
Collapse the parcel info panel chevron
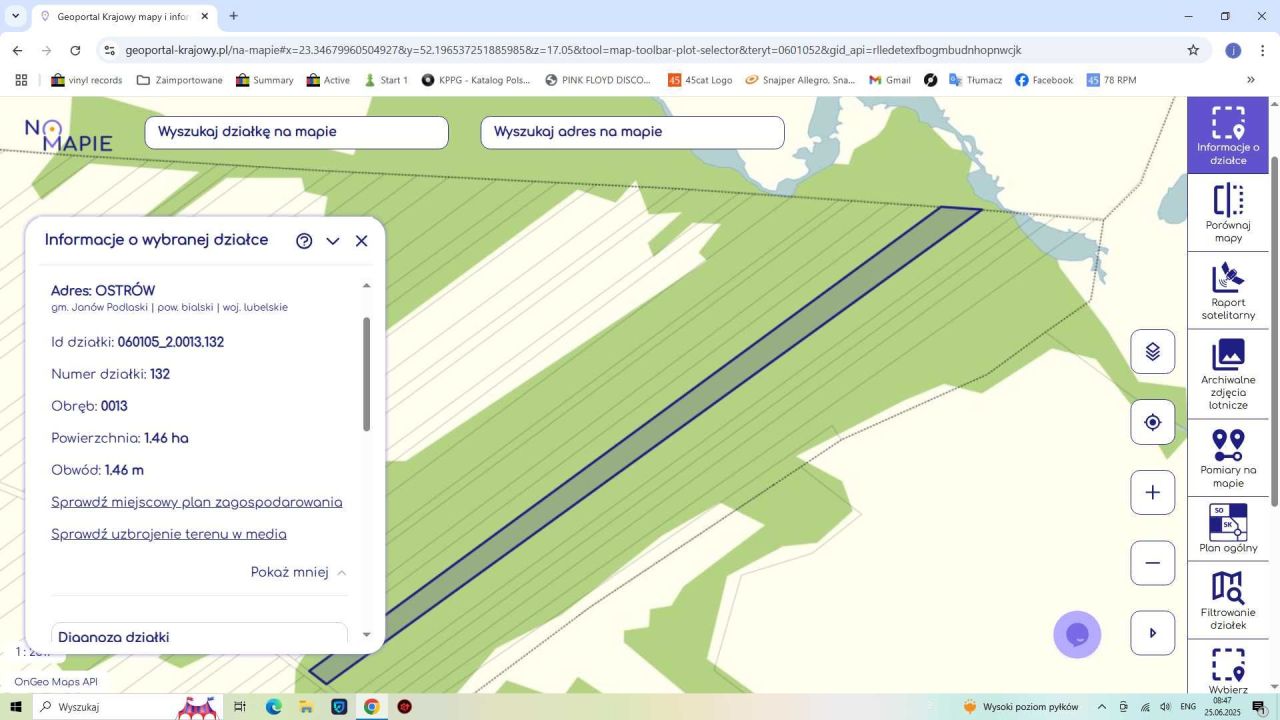click(x=333, y=241)
